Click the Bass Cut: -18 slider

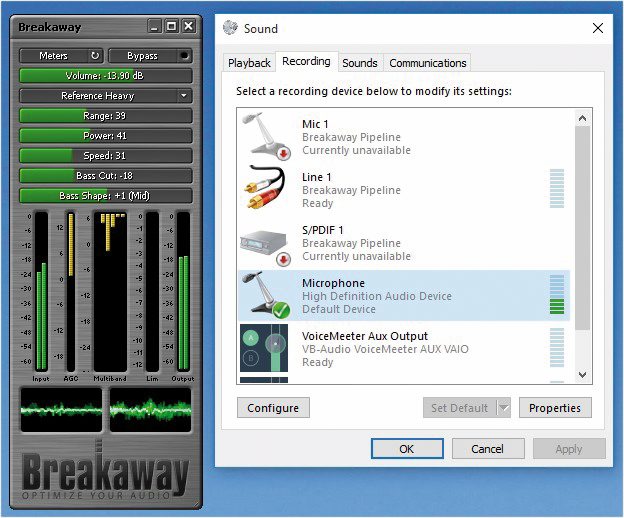pyautogui.click(x=106, y=175)
